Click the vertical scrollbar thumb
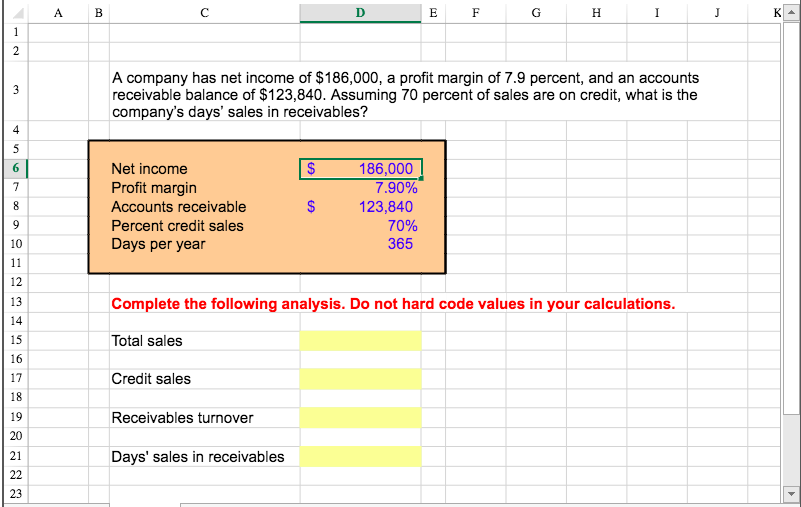This screenshot has height=507, width=801. [x=791, y=218]
